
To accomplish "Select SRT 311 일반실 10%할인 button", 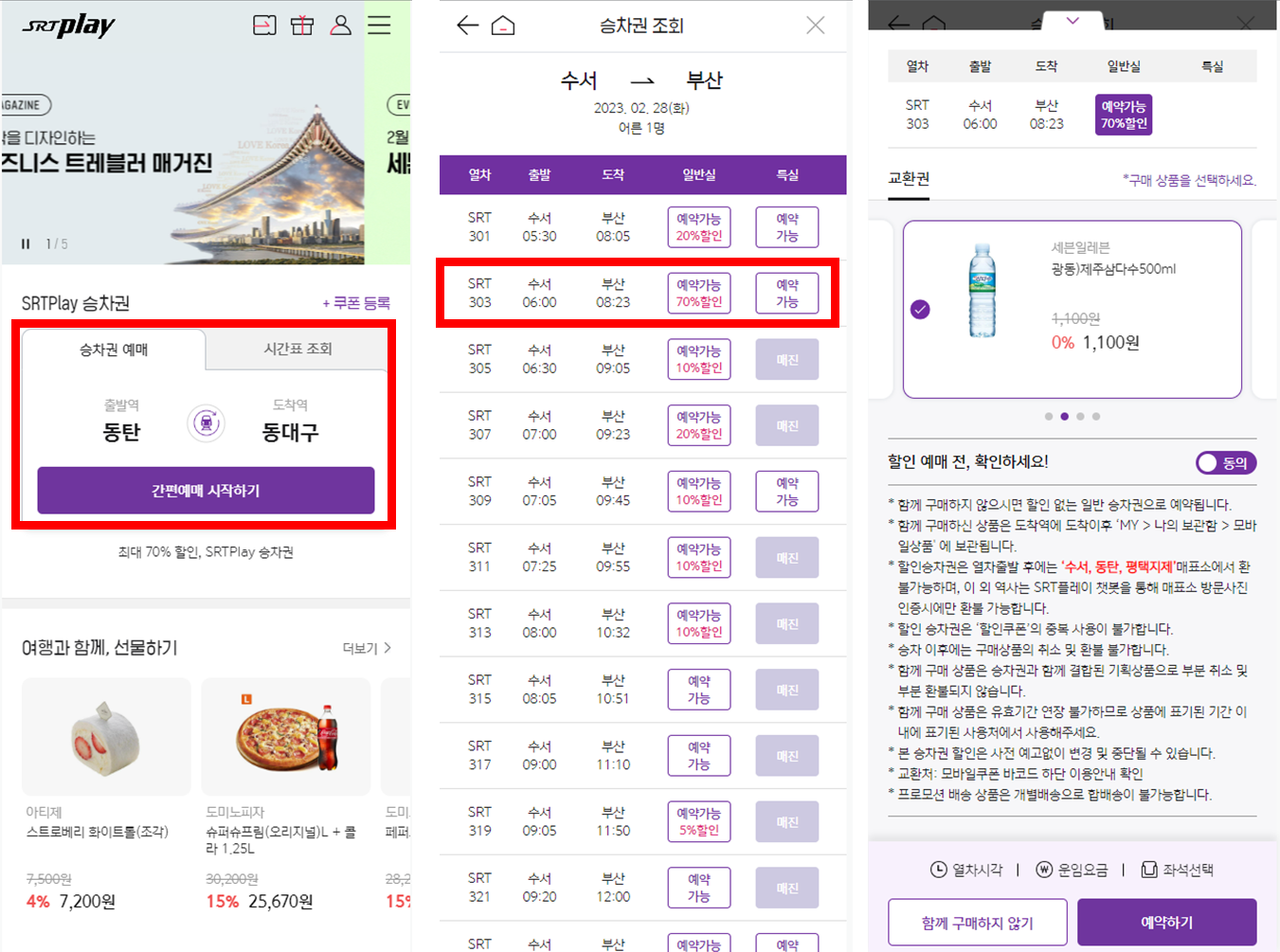I will [x=699, y=558].
